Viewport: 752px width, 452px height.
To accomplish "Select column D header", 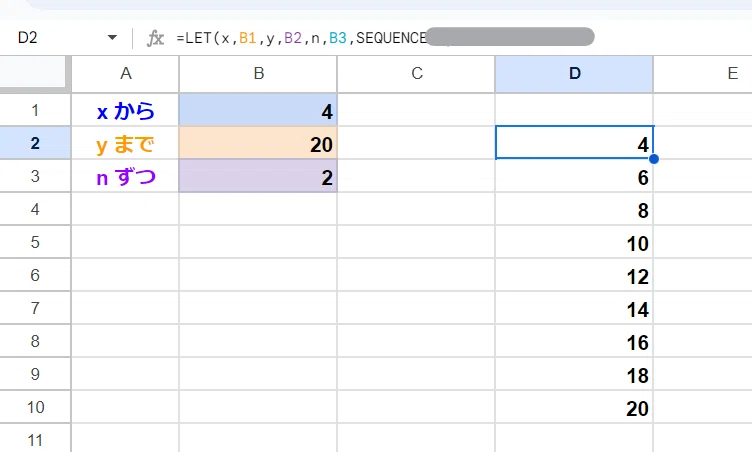I will (574, 73).
